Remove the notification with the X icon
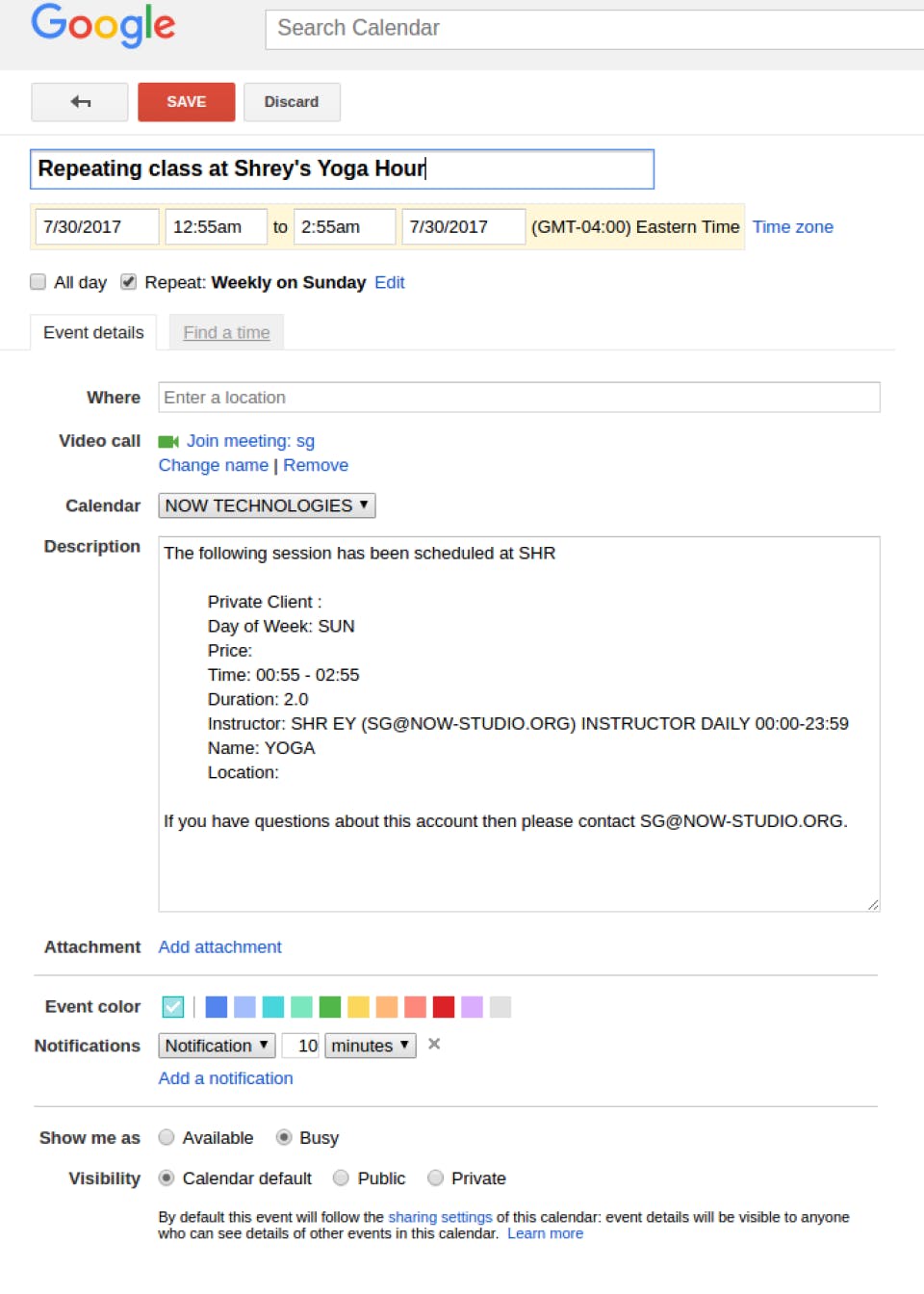 [434, 1044]
